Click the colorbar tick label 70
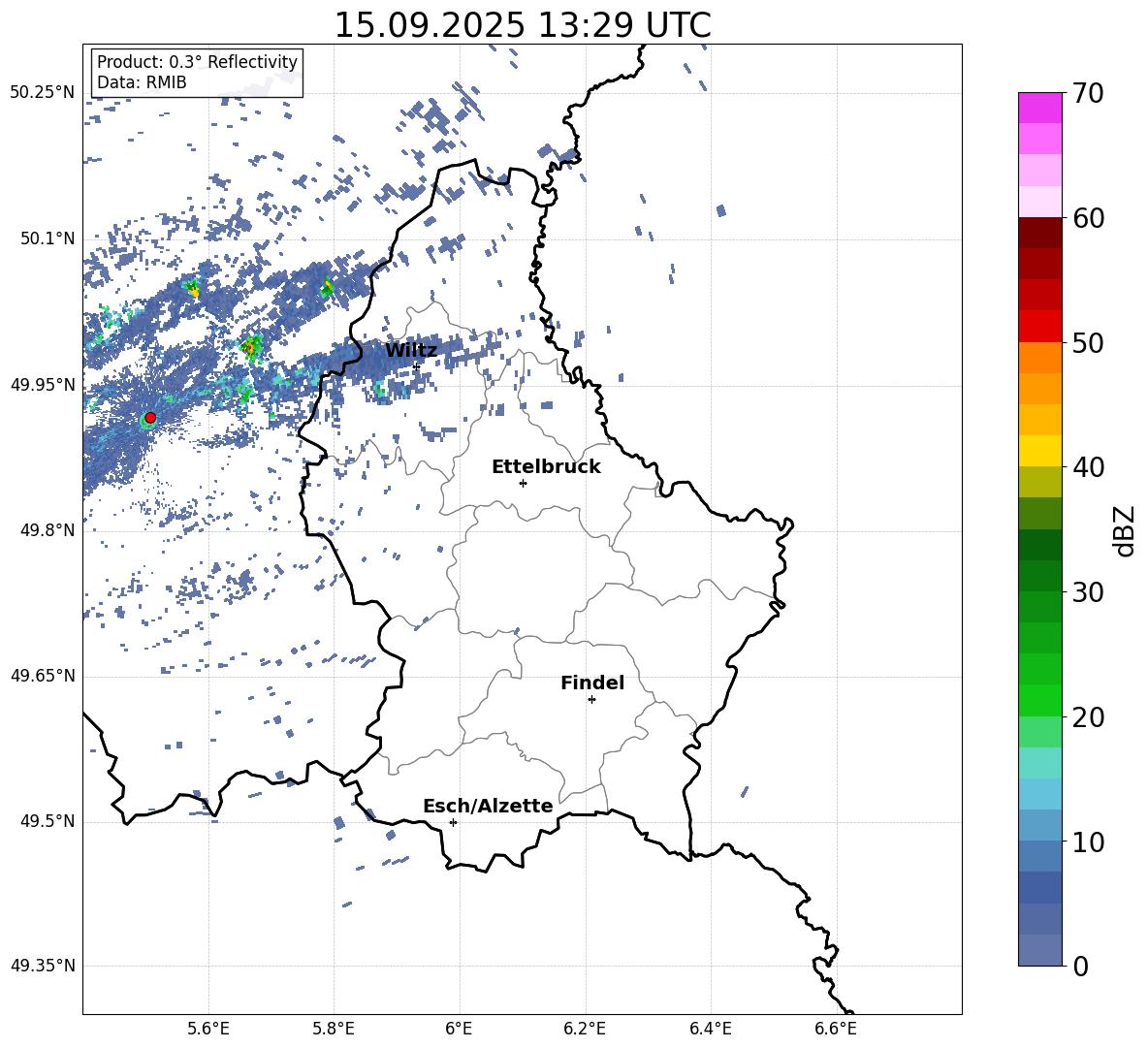The width and height of the screenshot is (1148, 1048). (1089, 93)
